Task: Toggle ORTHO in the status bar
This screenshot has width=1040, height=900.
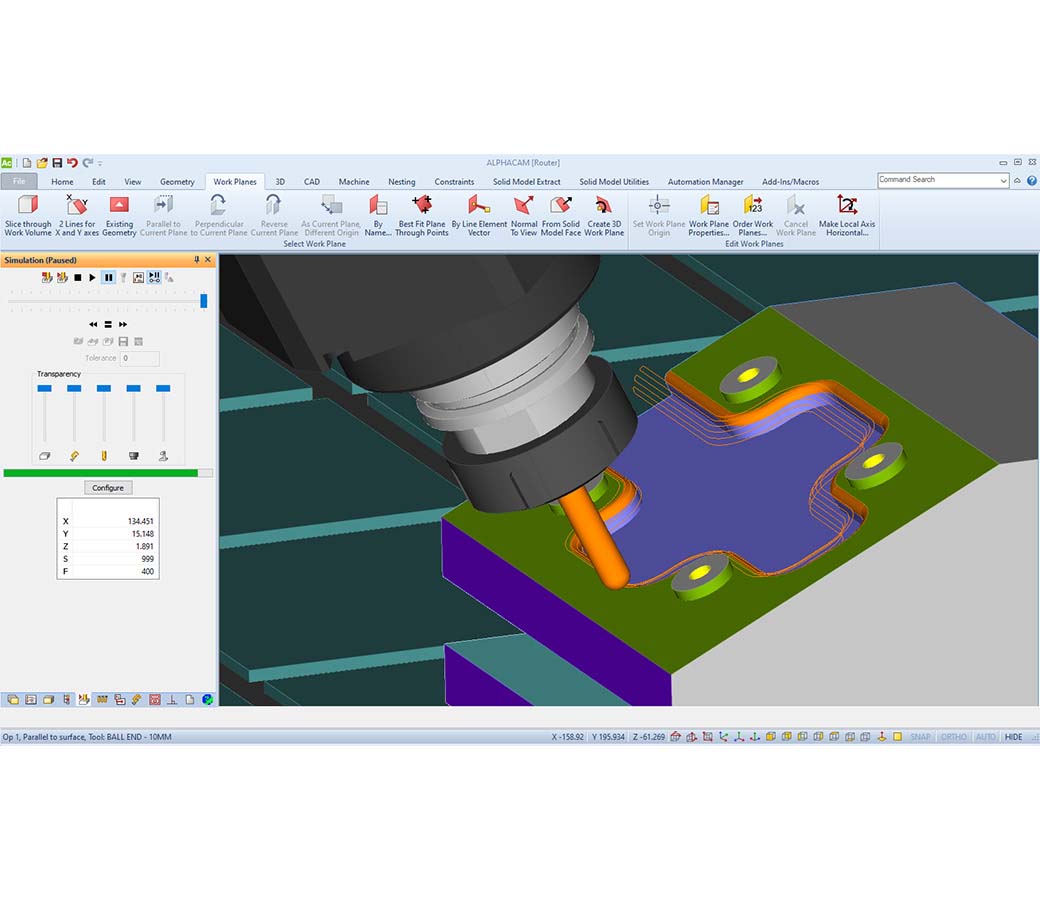Action: click(954, 737)
